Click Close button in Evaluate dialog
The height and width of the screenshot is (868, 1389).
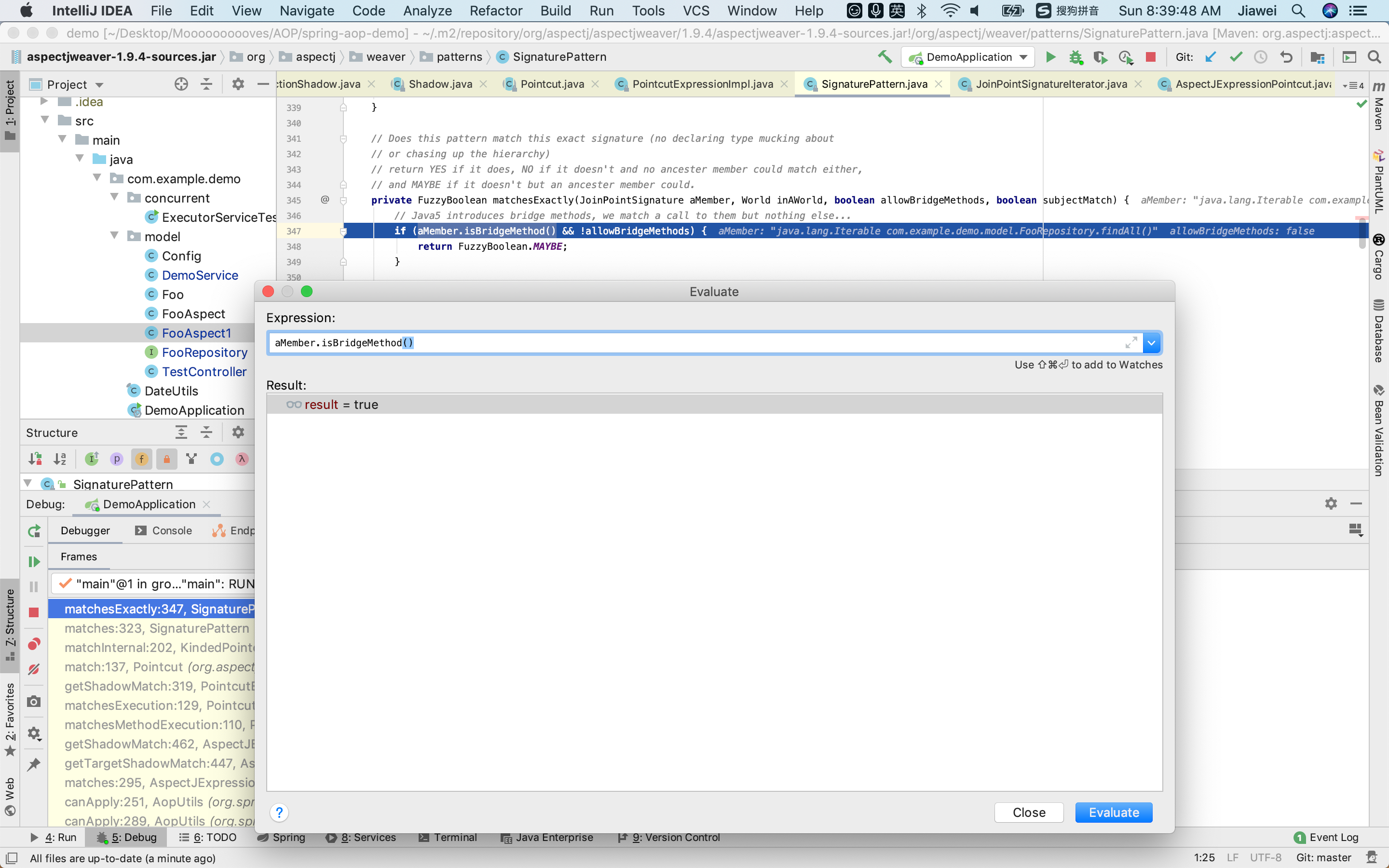coord(1029,813)
